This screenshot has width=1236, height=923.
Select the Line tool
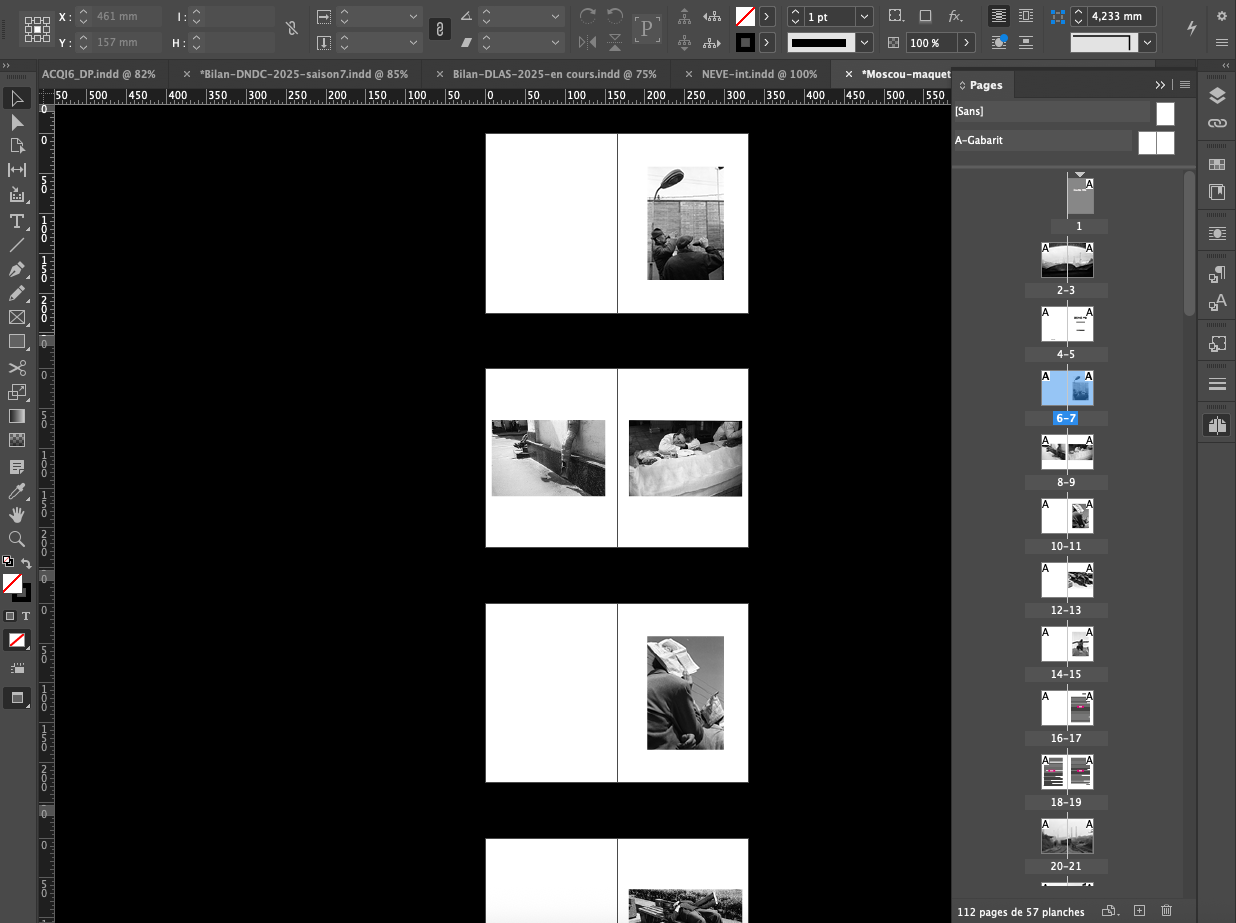point(17,245)
